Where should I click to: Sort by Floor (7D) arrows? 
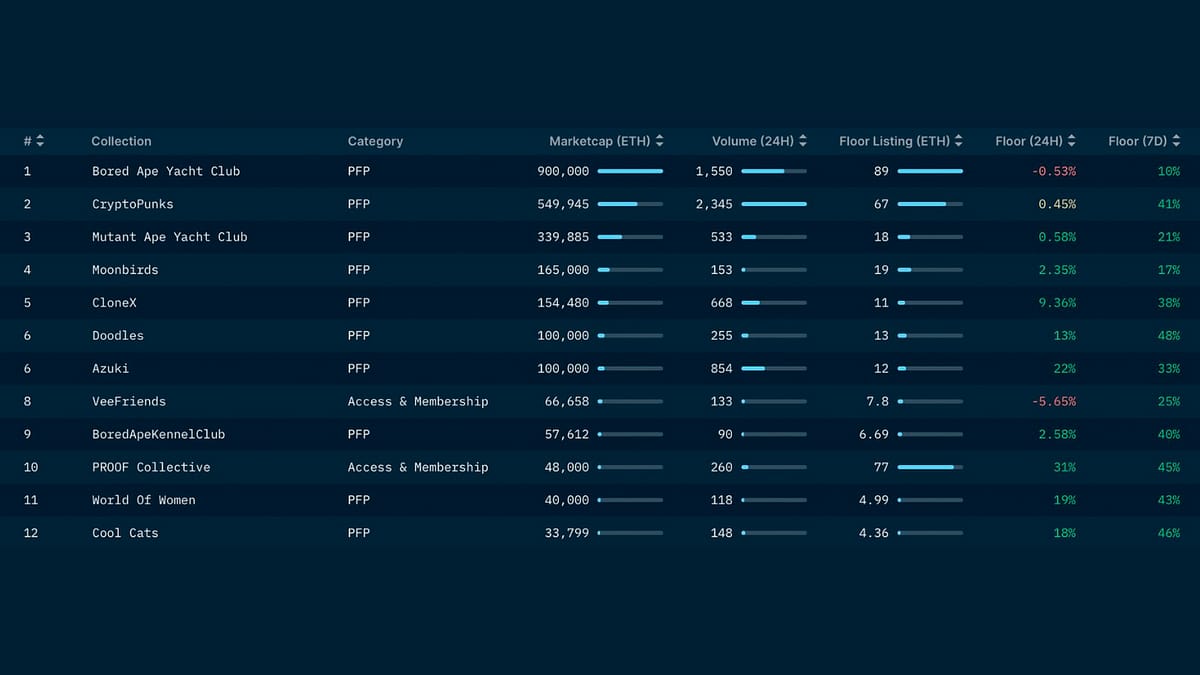coord(1176,141)
